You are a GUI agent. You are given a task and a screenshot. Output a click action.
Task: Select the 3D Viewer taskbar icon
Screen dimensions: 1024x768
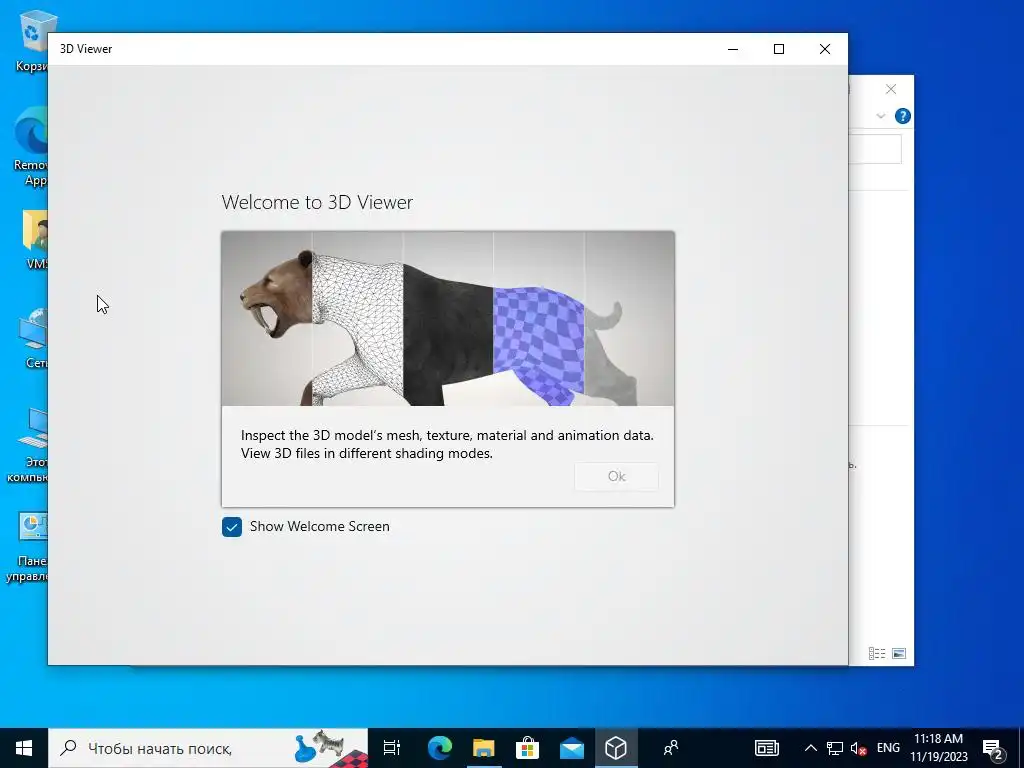click(616, 748)
